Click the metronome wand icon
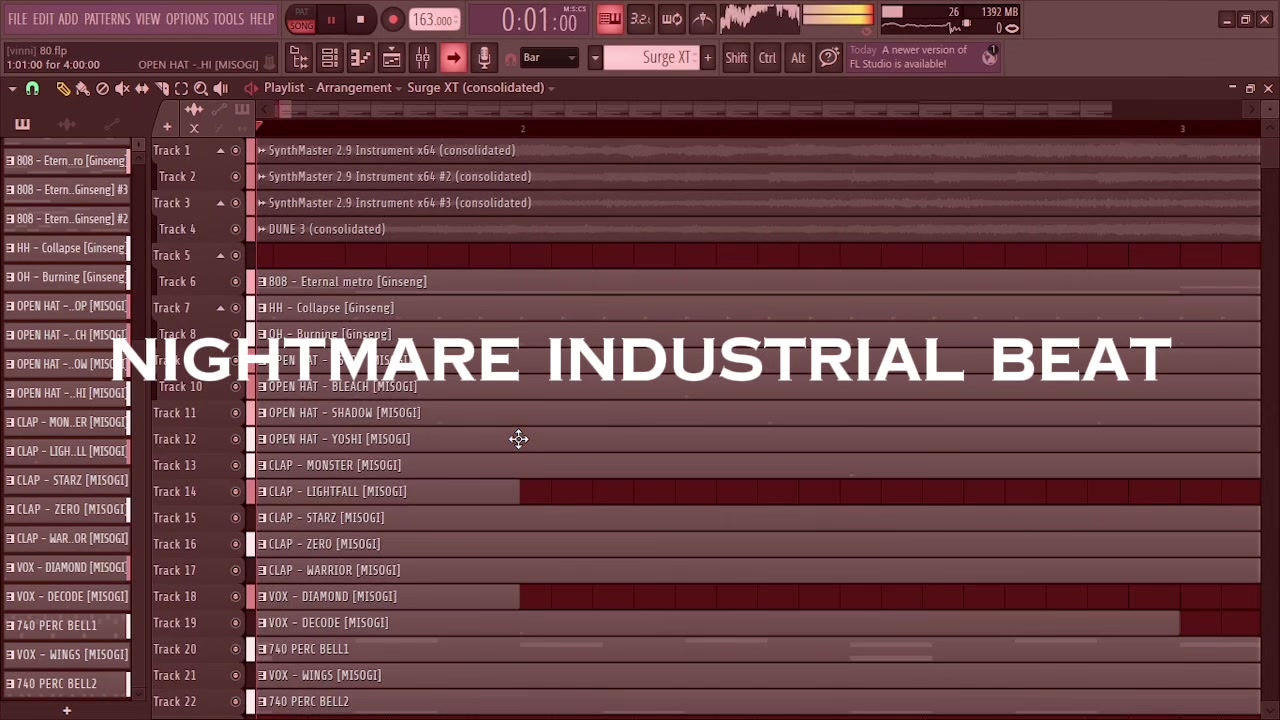This screenshot has width=1280, height=720. (x=703, y=19)
